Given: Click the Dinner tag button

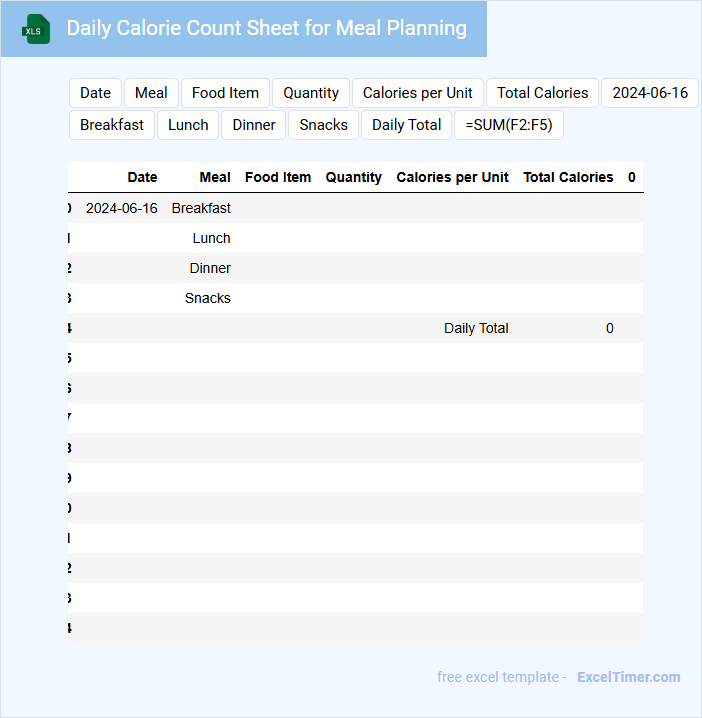Looking at the screenshot, I should pyautogui.click(x=254, y=125).
